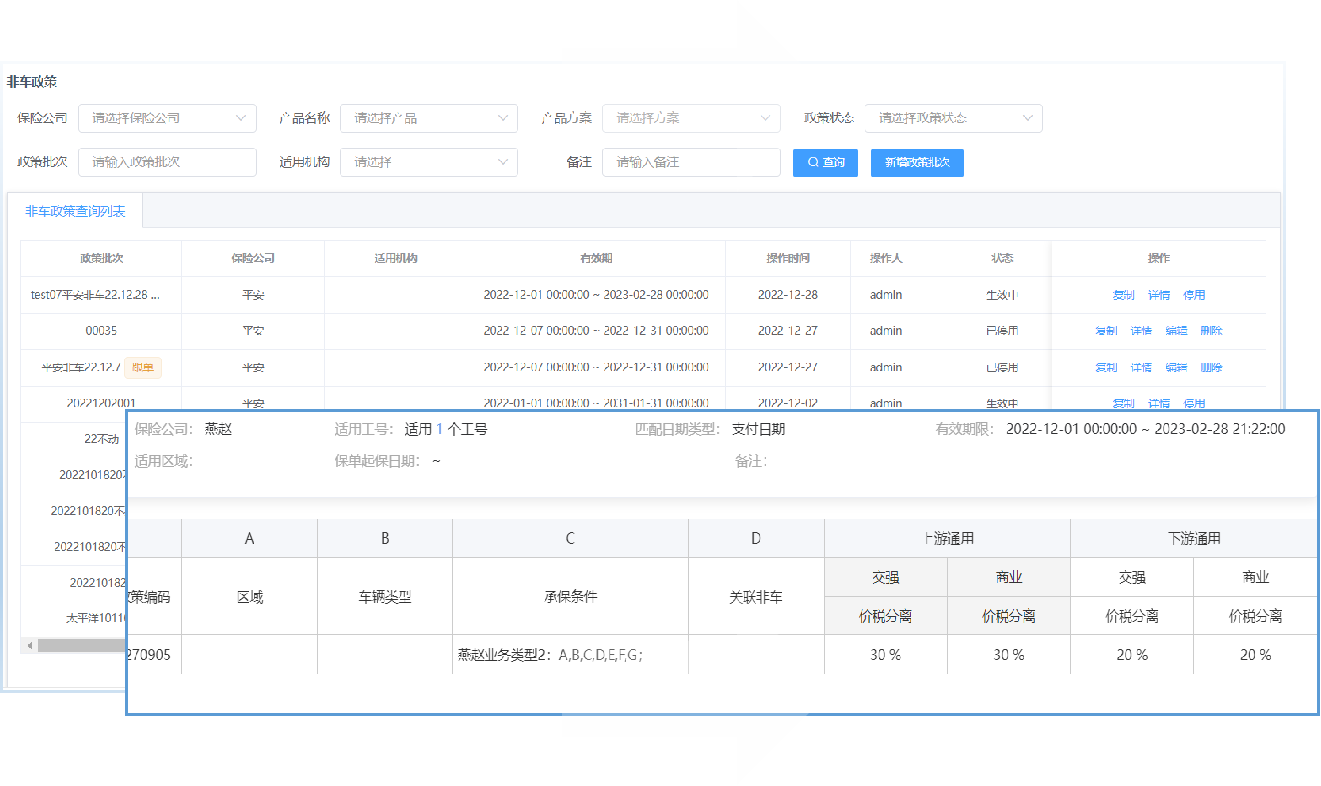Click 停用 in the test07 row
This screenshot has height=786, width=1321.
click(x=1194, y=295)
